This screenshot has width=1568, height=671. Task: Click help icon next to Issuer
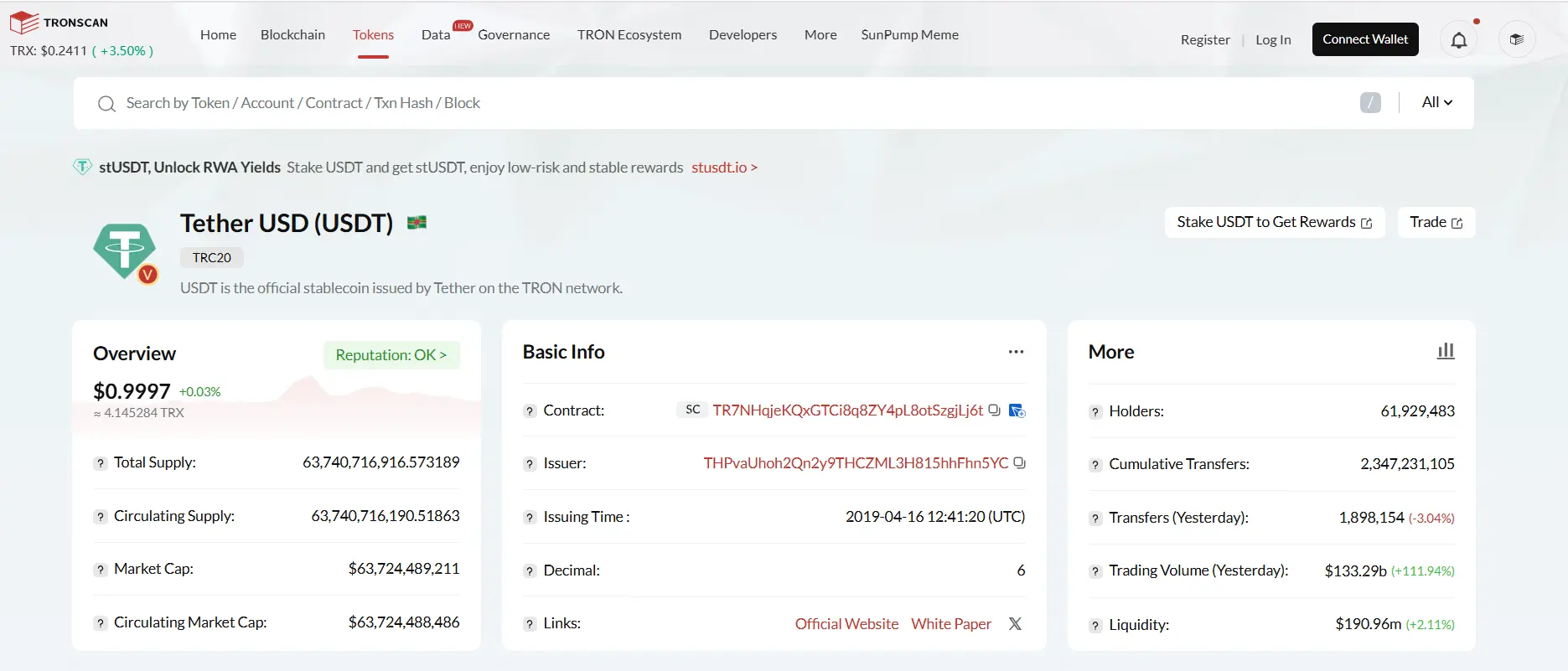(x=530, y=464)
